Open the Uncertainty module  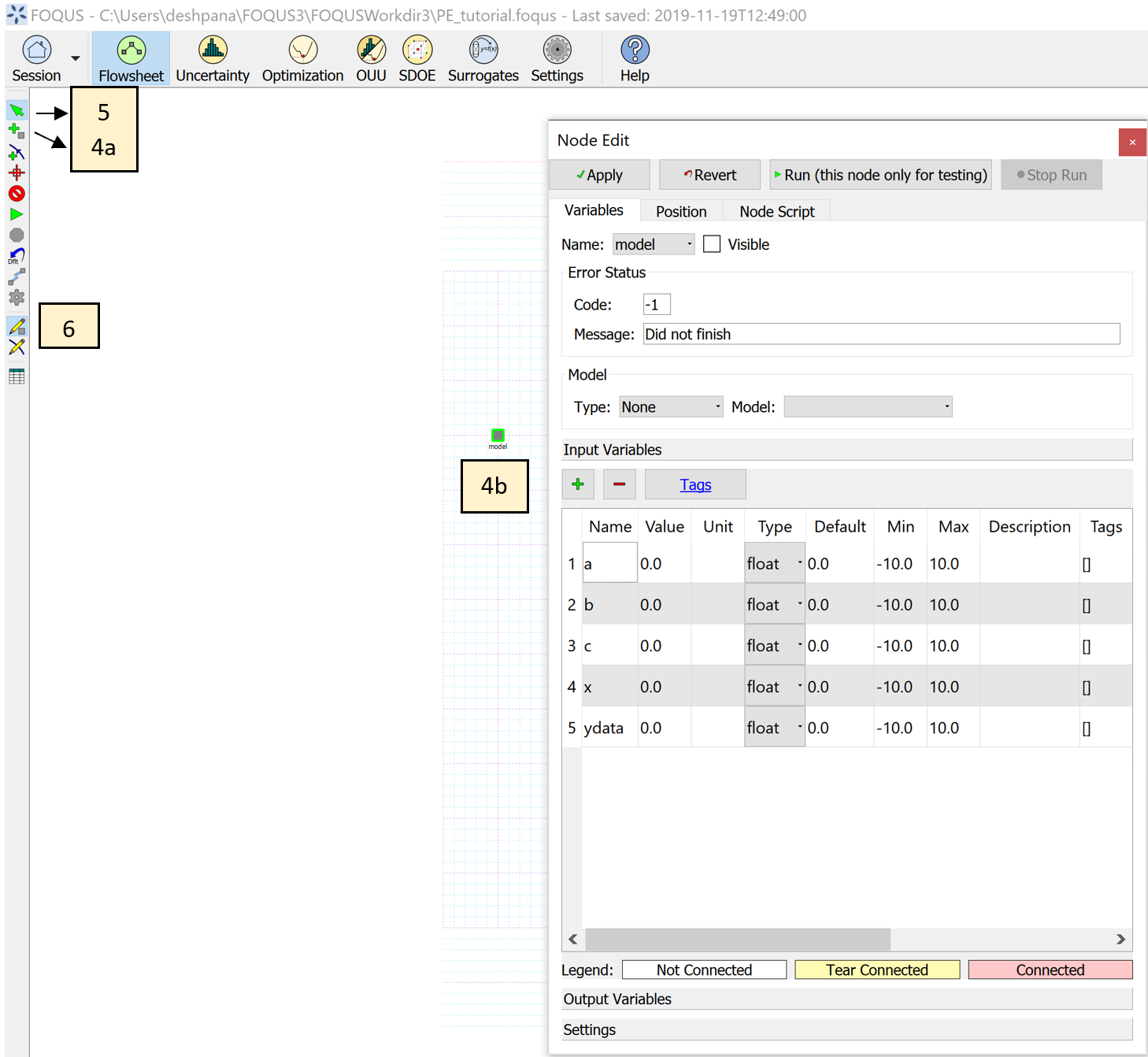(212, 58)
